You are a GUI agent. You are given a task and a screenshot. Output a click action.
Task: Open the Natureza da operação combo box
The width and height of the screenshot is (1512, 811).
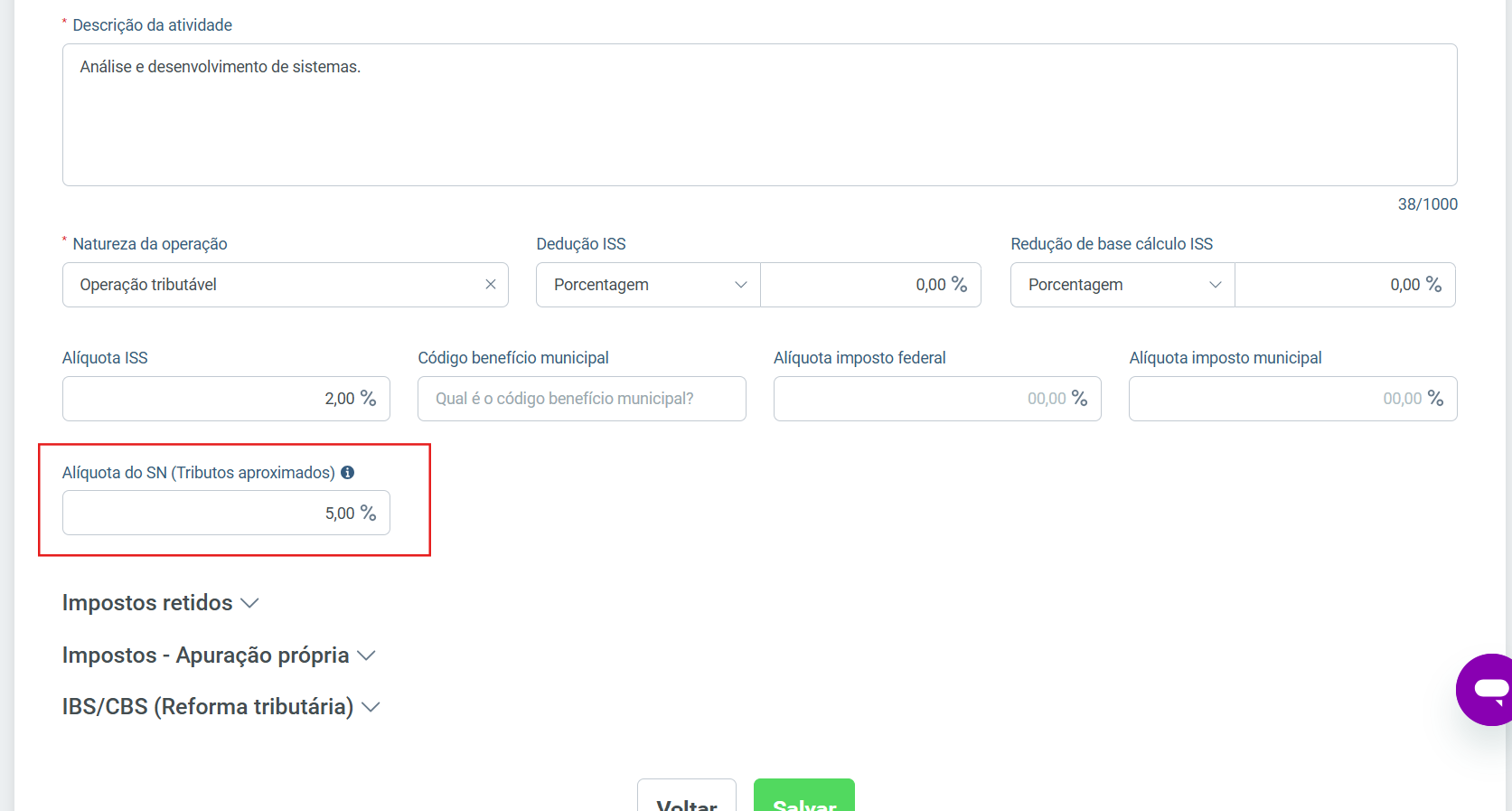(286, 285)
